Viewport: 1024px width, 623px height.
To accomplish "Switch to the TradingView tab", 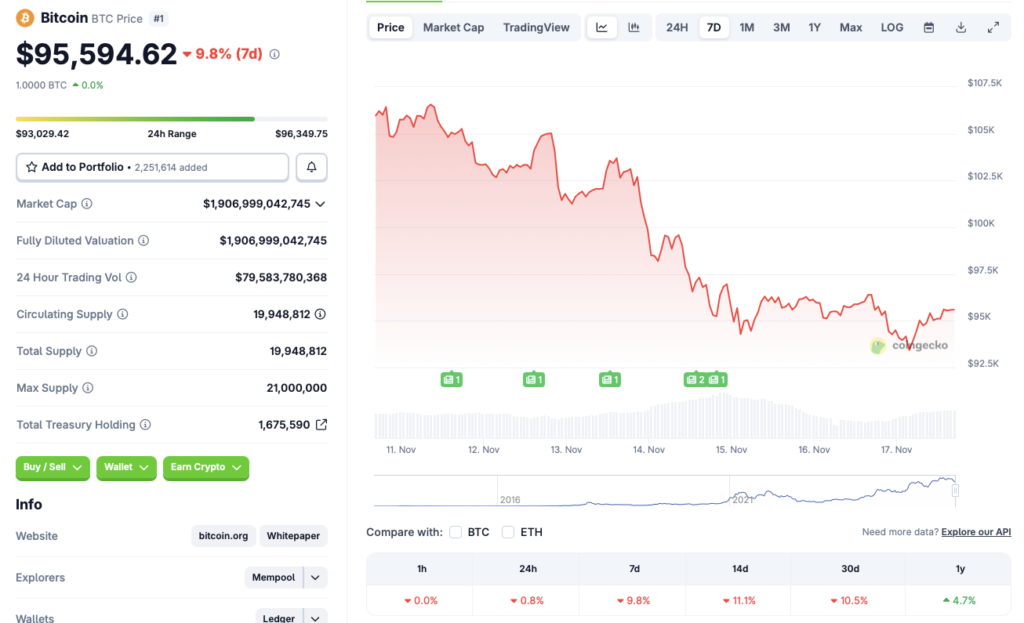I will click(x=537, y=28).
